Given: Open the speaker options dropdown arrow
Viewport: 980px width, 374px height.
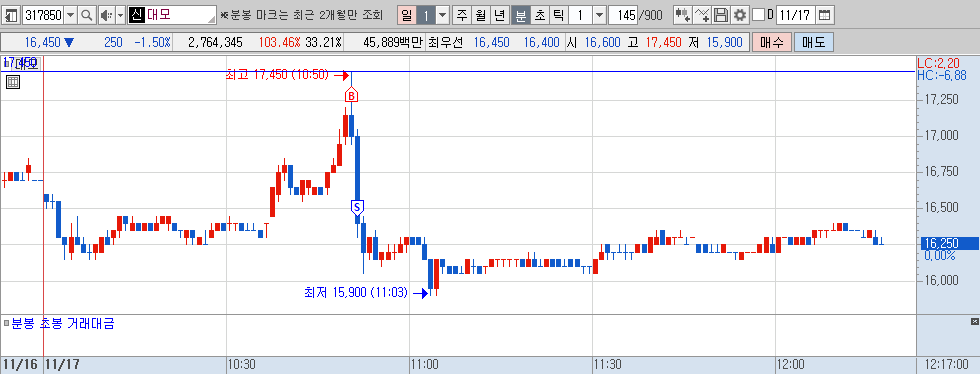Looking at the screenshot, I should point(121,15).
